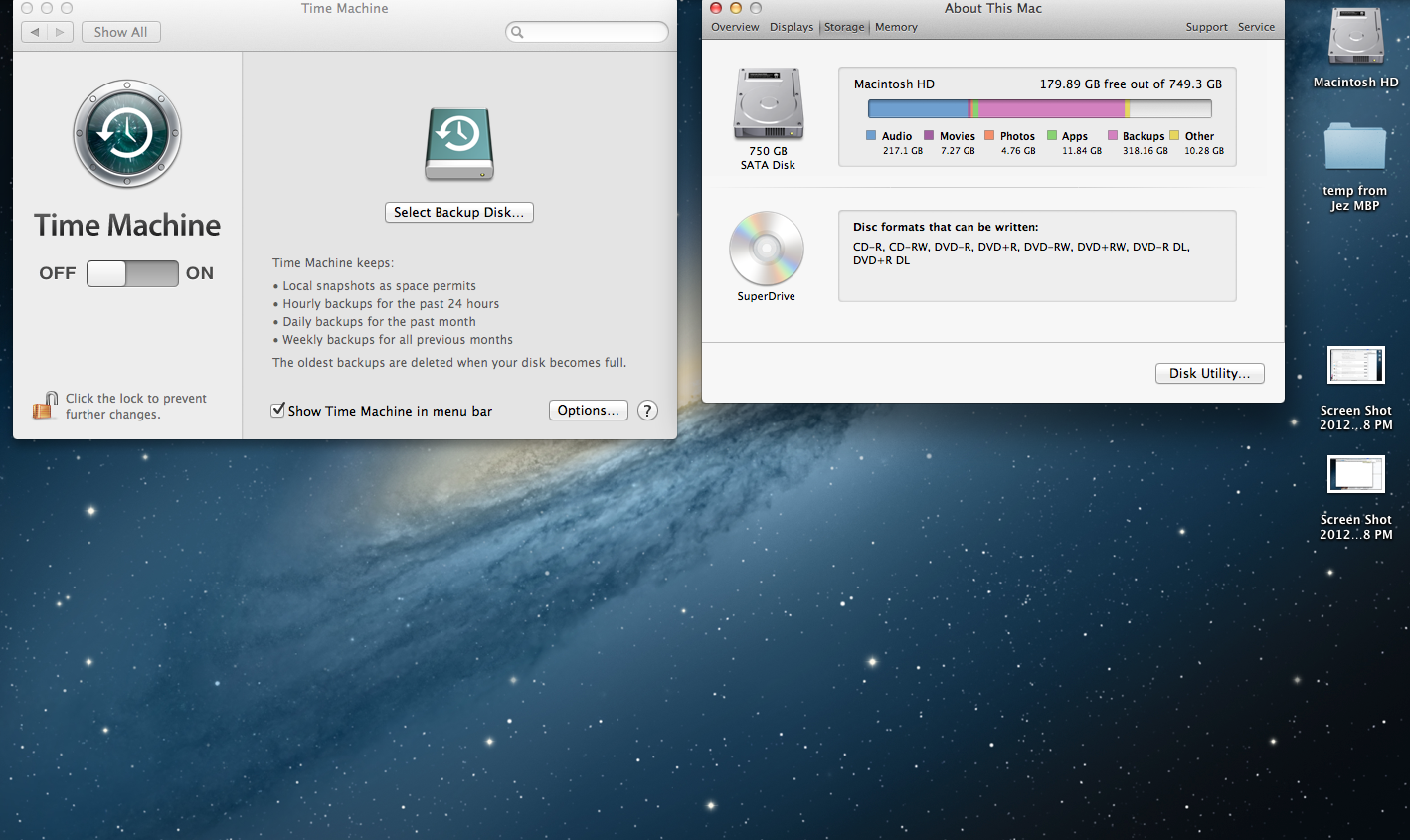Click the purple Movies legend swatch
This screenshot has width=1410, height=840.
pos(929,135)
